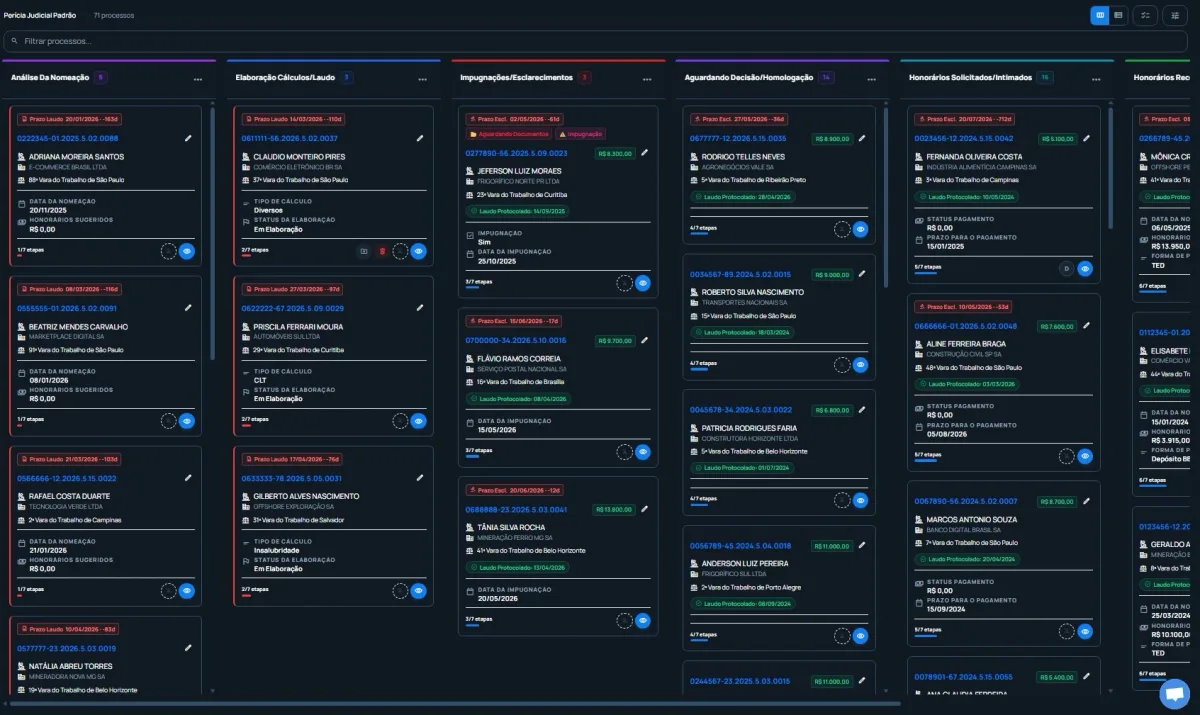Open Honorários Solicitados/Intimados column menu

(x=1096, y=79)
